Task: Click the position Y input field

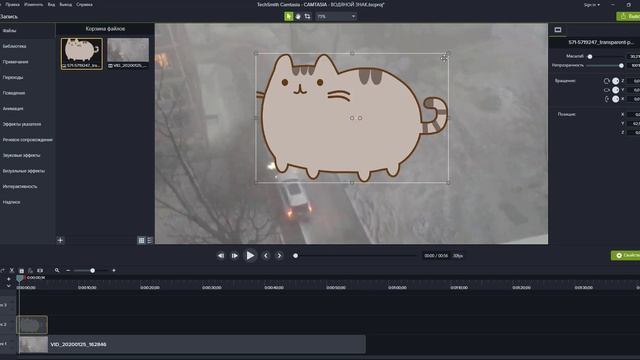Action: (x=633, y=123)
